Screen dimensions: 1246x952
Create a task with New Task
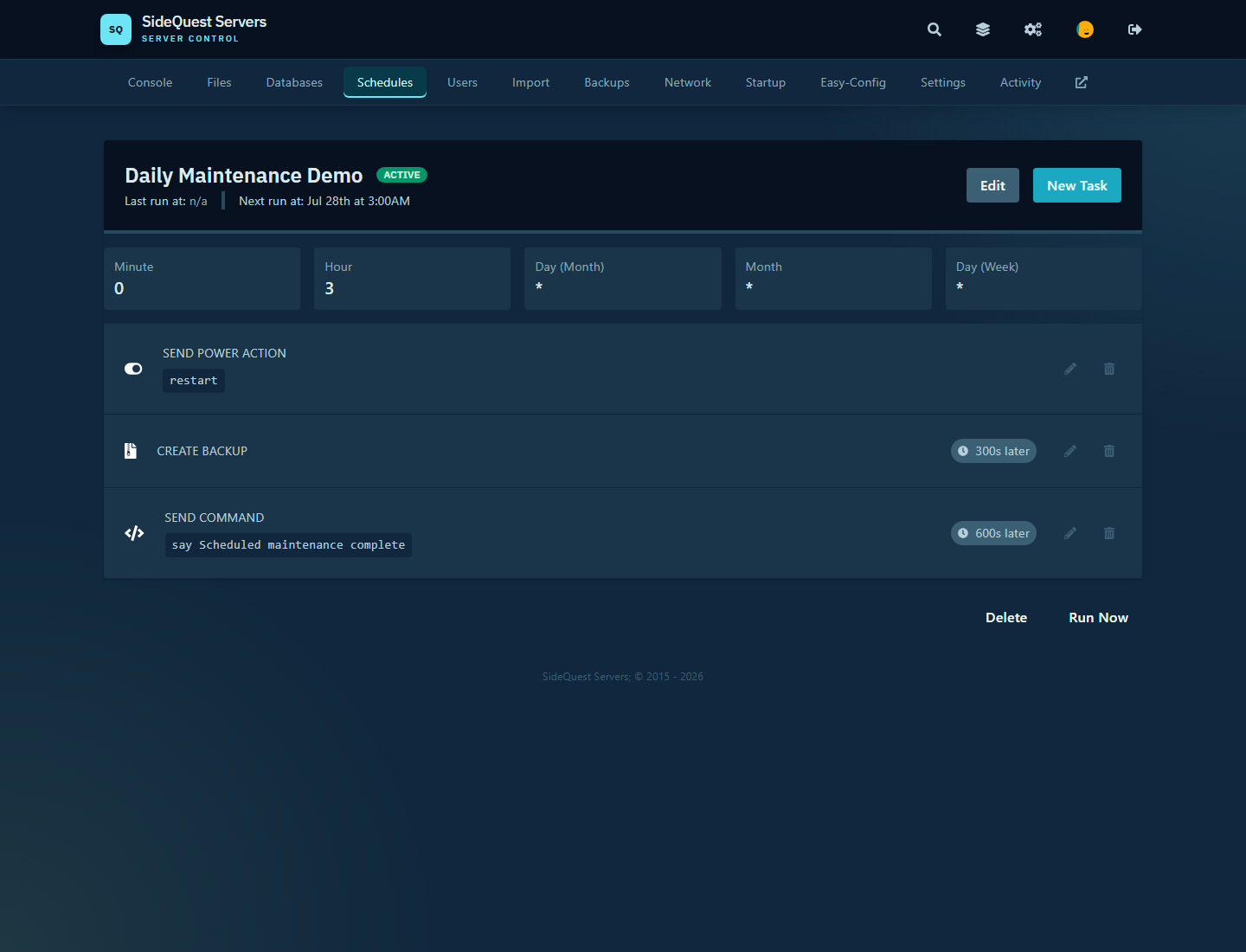point(1077,185)
